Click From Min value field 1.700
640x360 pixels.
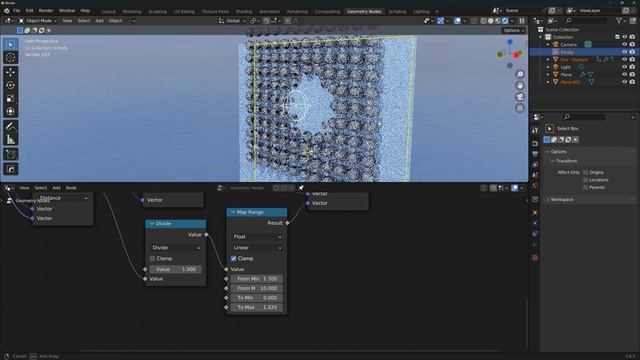[x=257, y=279]
